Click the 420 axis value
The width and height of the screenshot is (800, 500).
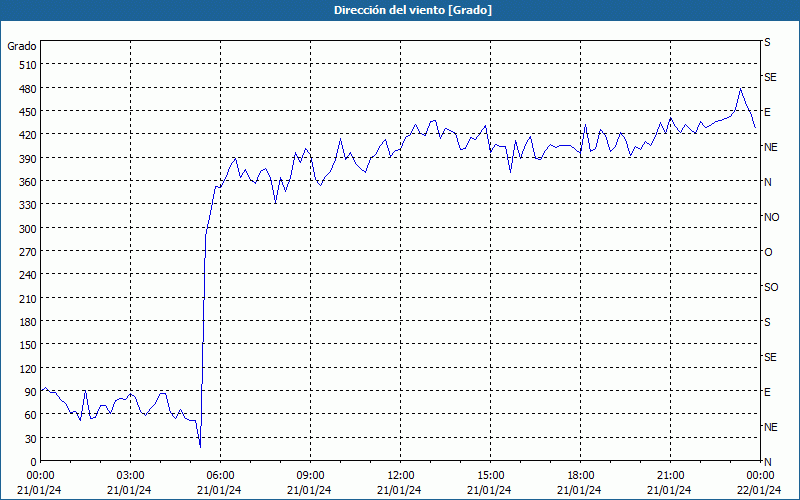(28, 135)
